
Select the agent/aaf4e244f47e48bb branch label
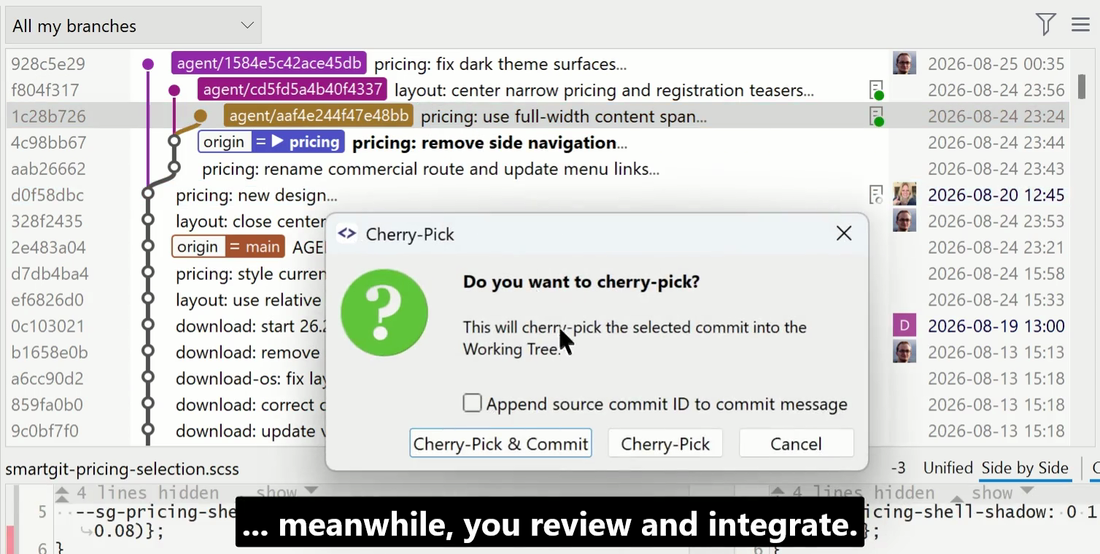click(x=318, y=116)
